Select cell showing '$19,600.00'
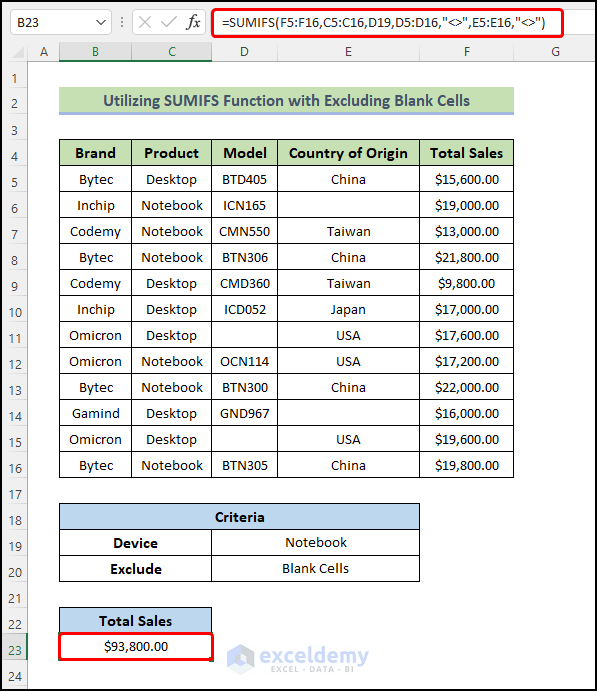This screenshot has height=691, width=597. (x=467, y=439)
